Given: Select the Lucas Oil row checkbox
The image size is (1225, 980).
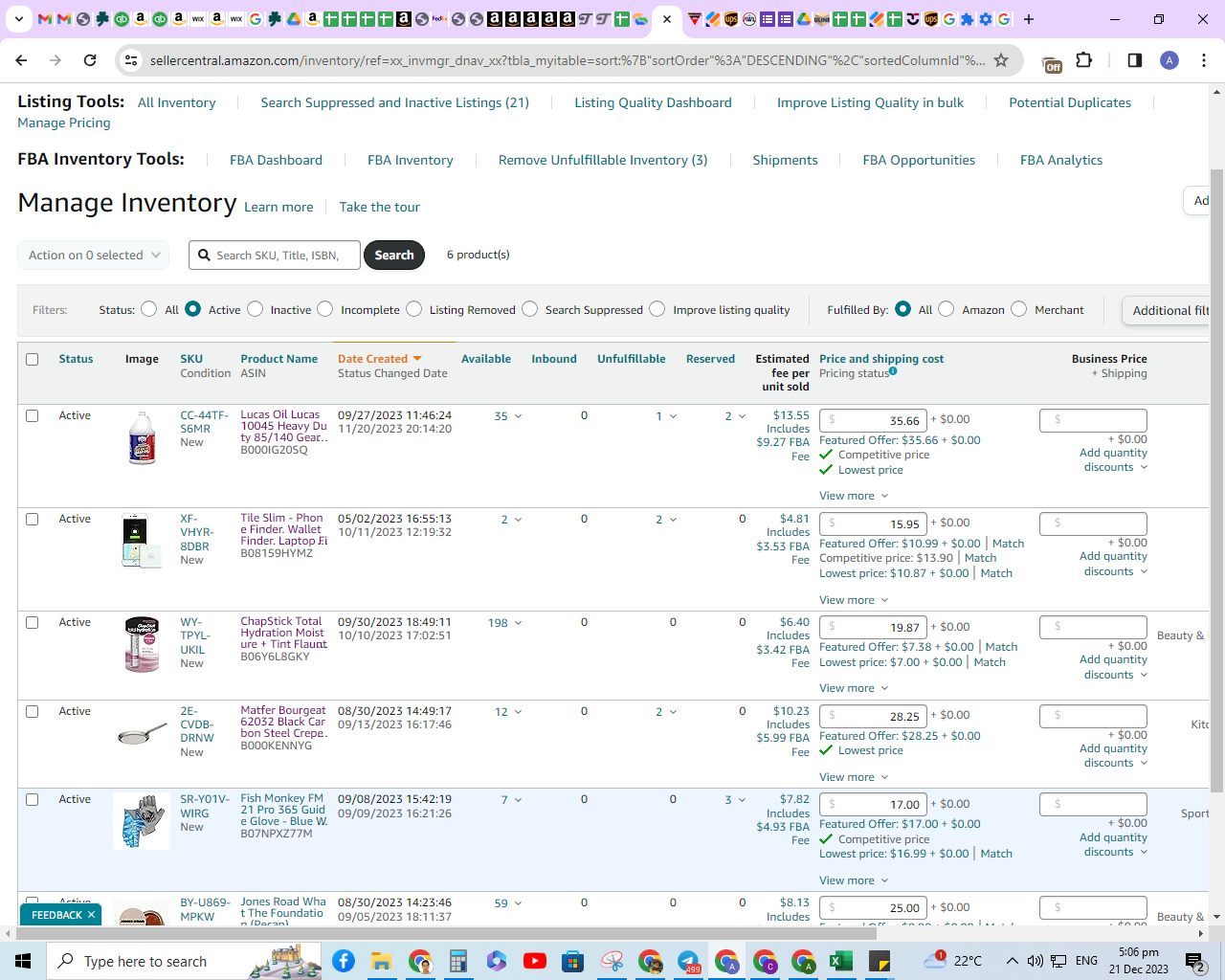Looking at the screenshot, I should coord(33,416).
